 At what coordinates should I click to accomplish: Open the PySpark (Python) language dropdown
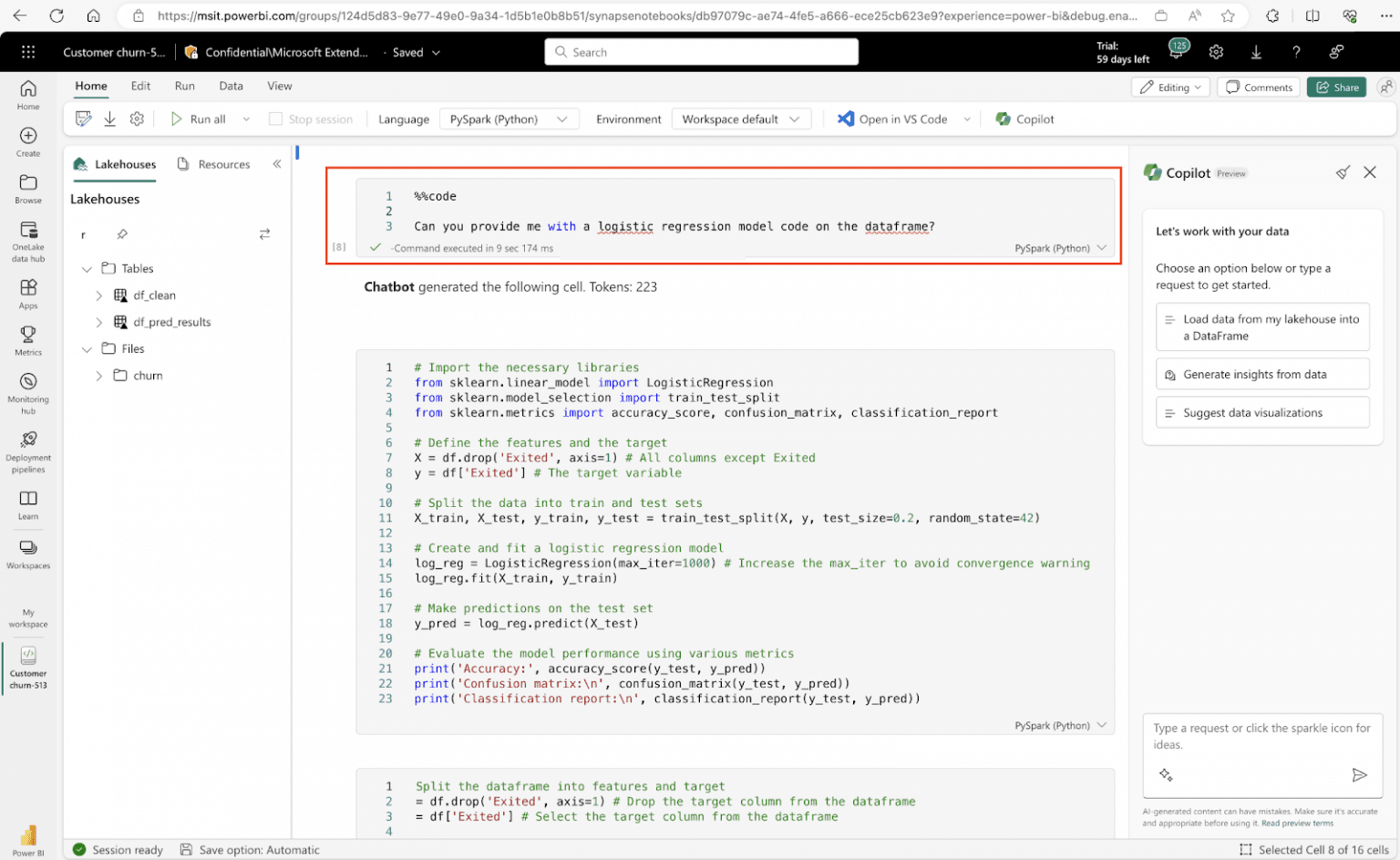click(509, 119)
